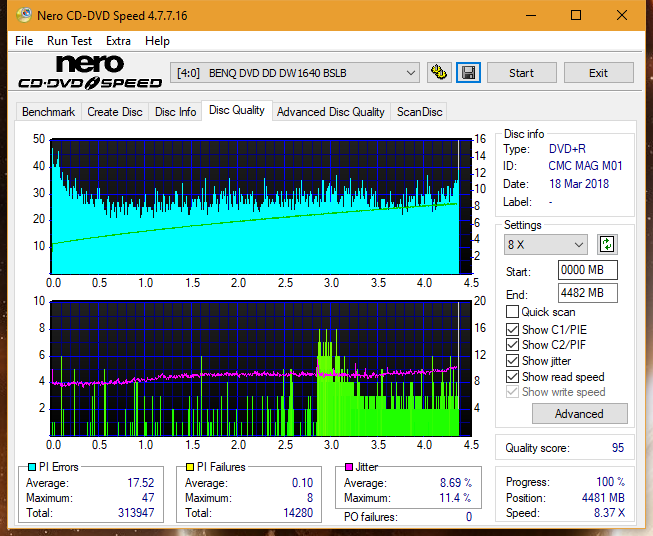Image resolution: width=653 pixels, height=536 pixels.
Task: Open the BENQ drive selection dropdown
Action: click(x=295, y=73)
